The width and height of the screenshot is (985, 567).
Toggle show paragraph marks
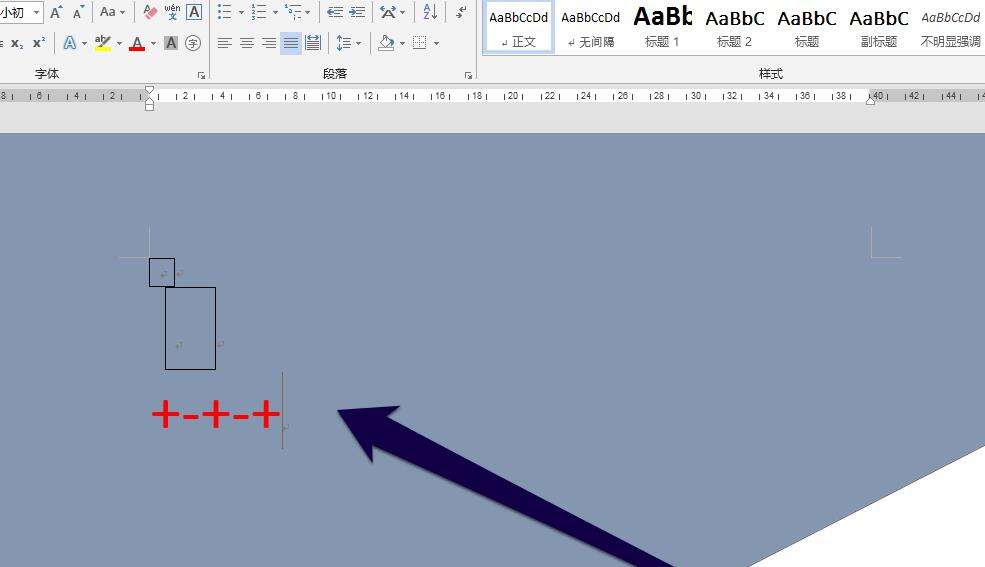[x=460, y=12]
